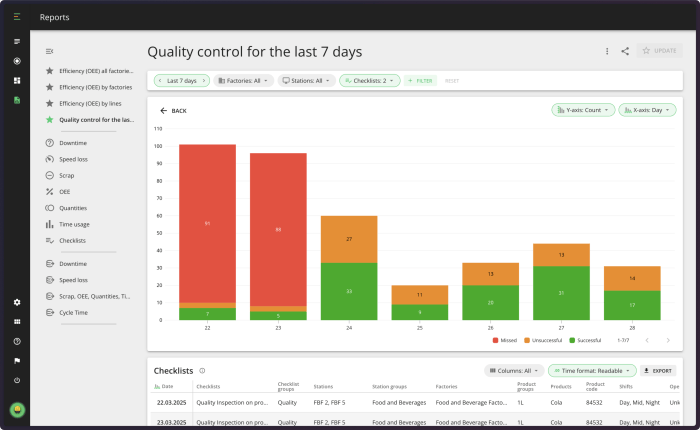Open the Stations: All dropdown

tap(307, 81)
